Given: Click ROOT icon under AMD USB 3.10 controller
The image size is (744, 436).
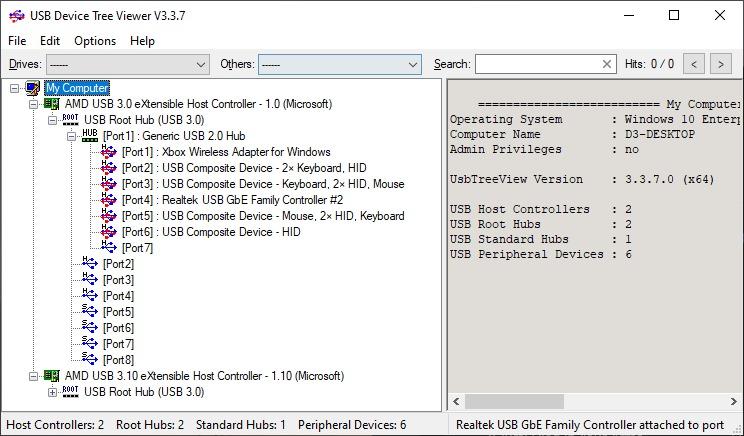Looking at the screenshot, I should 70,392.
